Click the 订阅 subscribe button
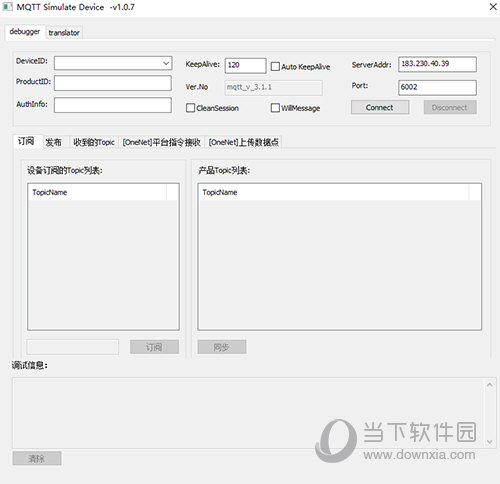The image size is (500, 484). tap(154, 347)
